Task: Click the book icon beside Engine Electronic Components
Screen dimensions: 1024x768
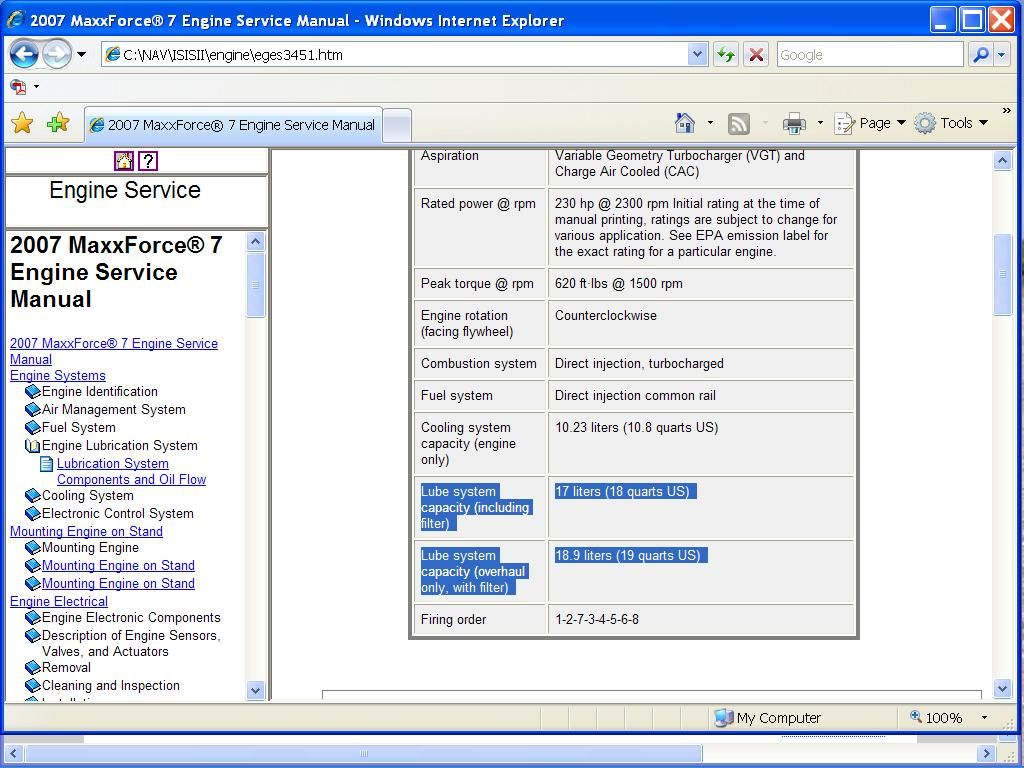Action: click(x=32, y=618)
